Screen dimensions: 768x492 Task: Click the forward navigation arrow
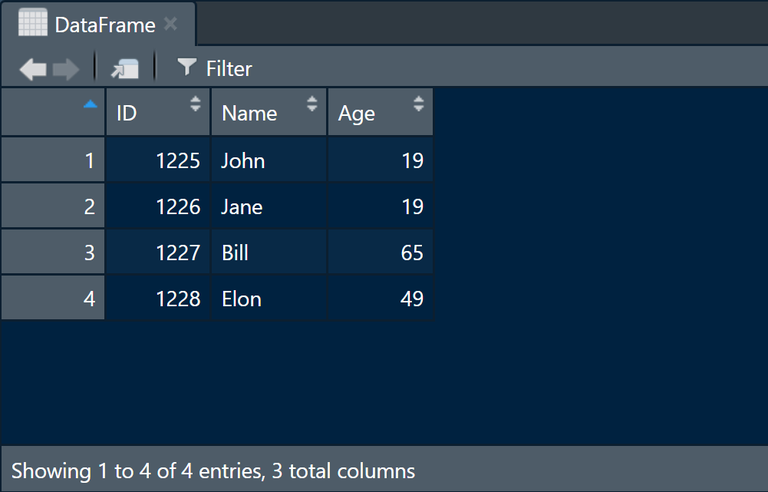point(66,69)
